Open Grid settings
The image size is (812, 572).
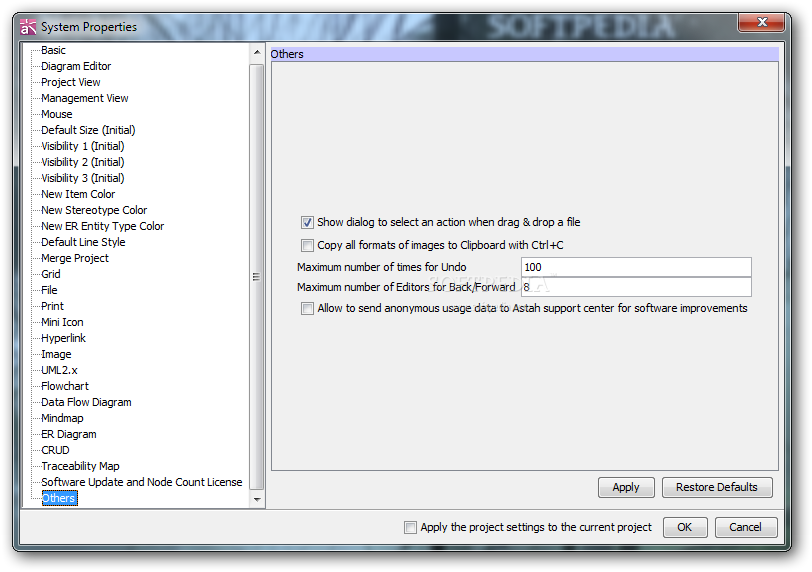tap(51, 274)
